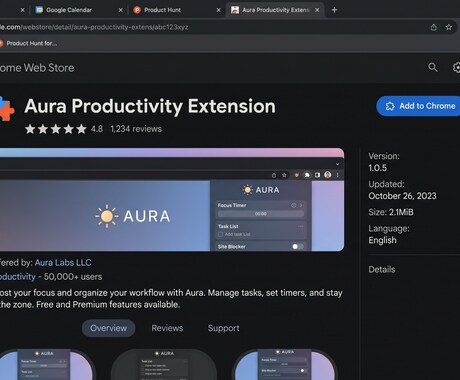Select the Aura Productivity Extension browser tab
Image resolution: width=460 pixels, height=380 pixels.
point(275,10)
